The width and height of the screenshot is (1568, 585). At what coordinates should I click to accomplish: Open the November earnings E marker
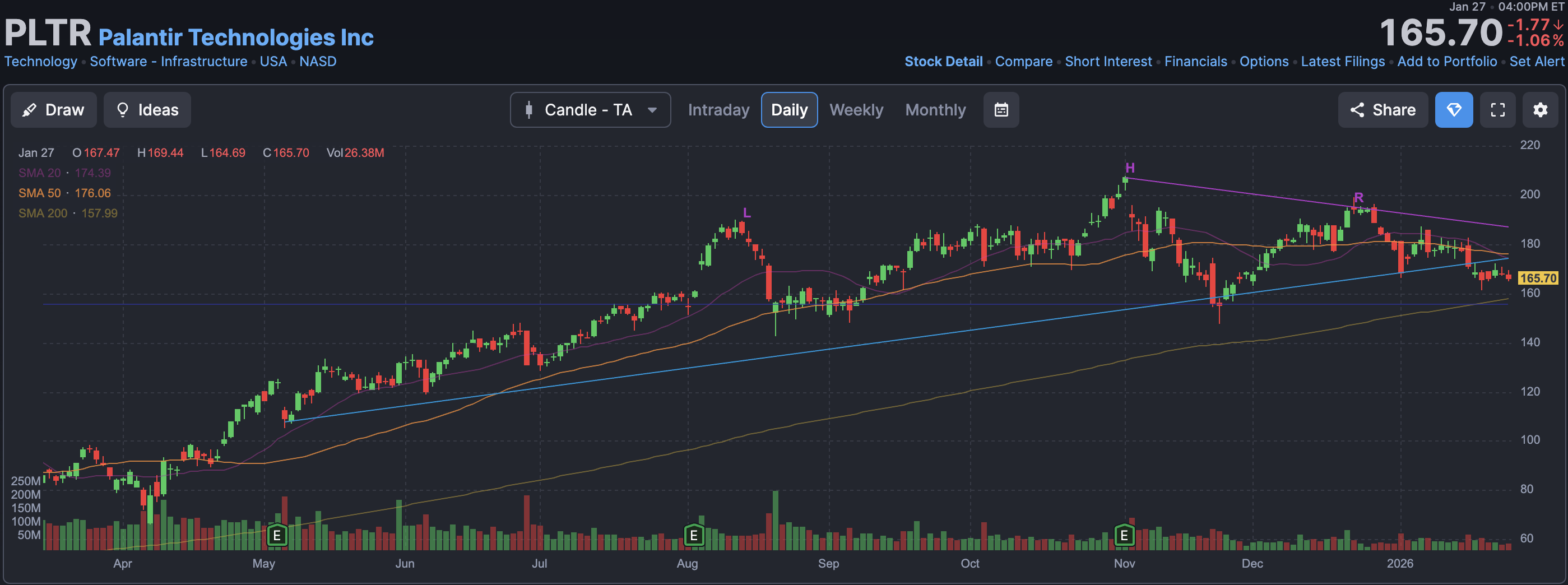[x=1124, y=536]
